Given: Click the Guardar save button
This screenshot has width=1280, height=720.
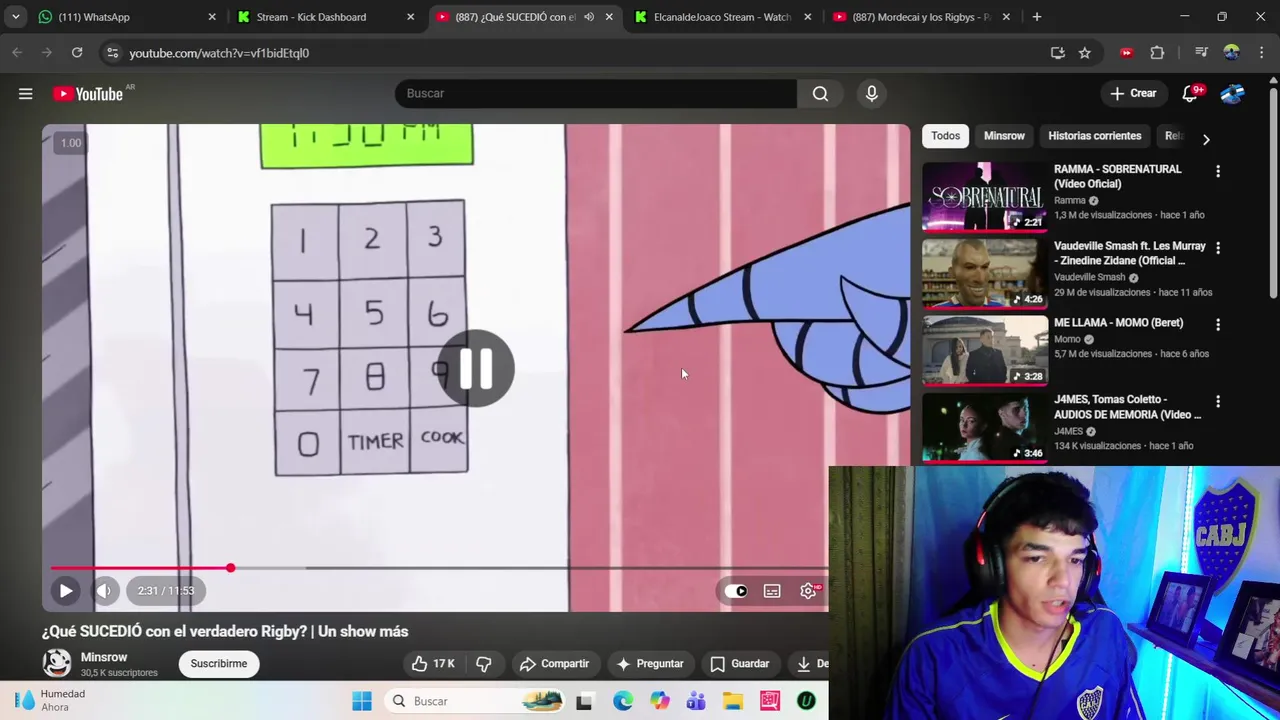Looking at the screenshot, I should (740, 664).
